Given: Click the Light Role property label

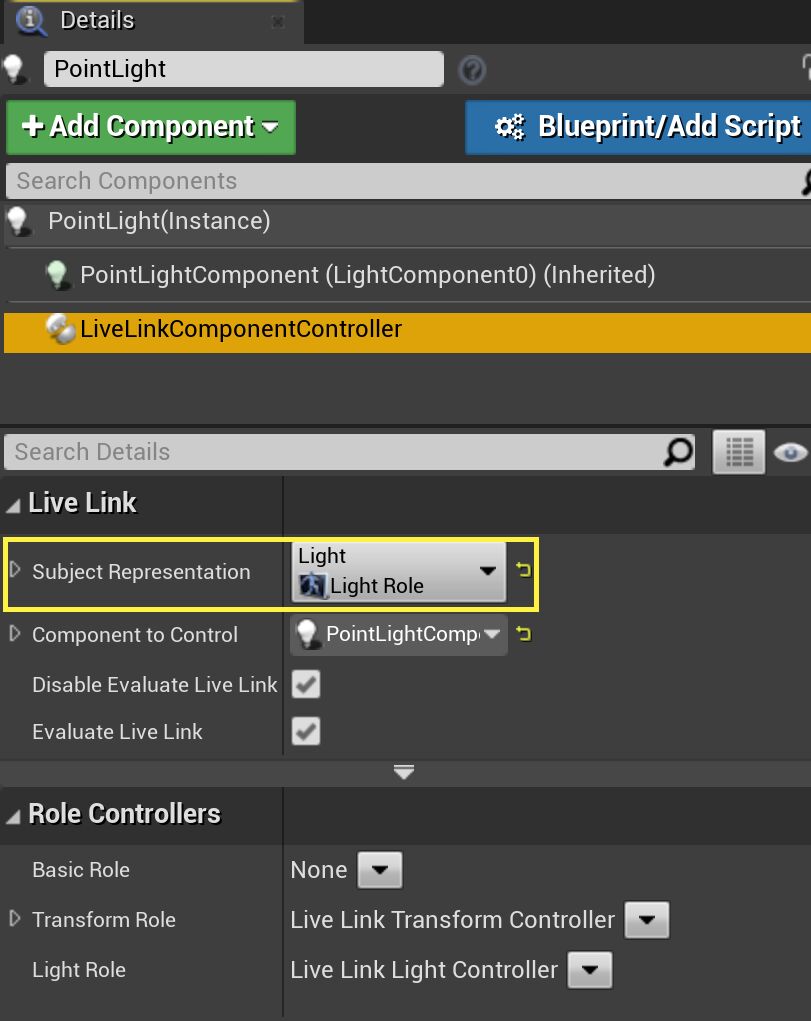Looking at the screenshot, I should coord(79,970).
